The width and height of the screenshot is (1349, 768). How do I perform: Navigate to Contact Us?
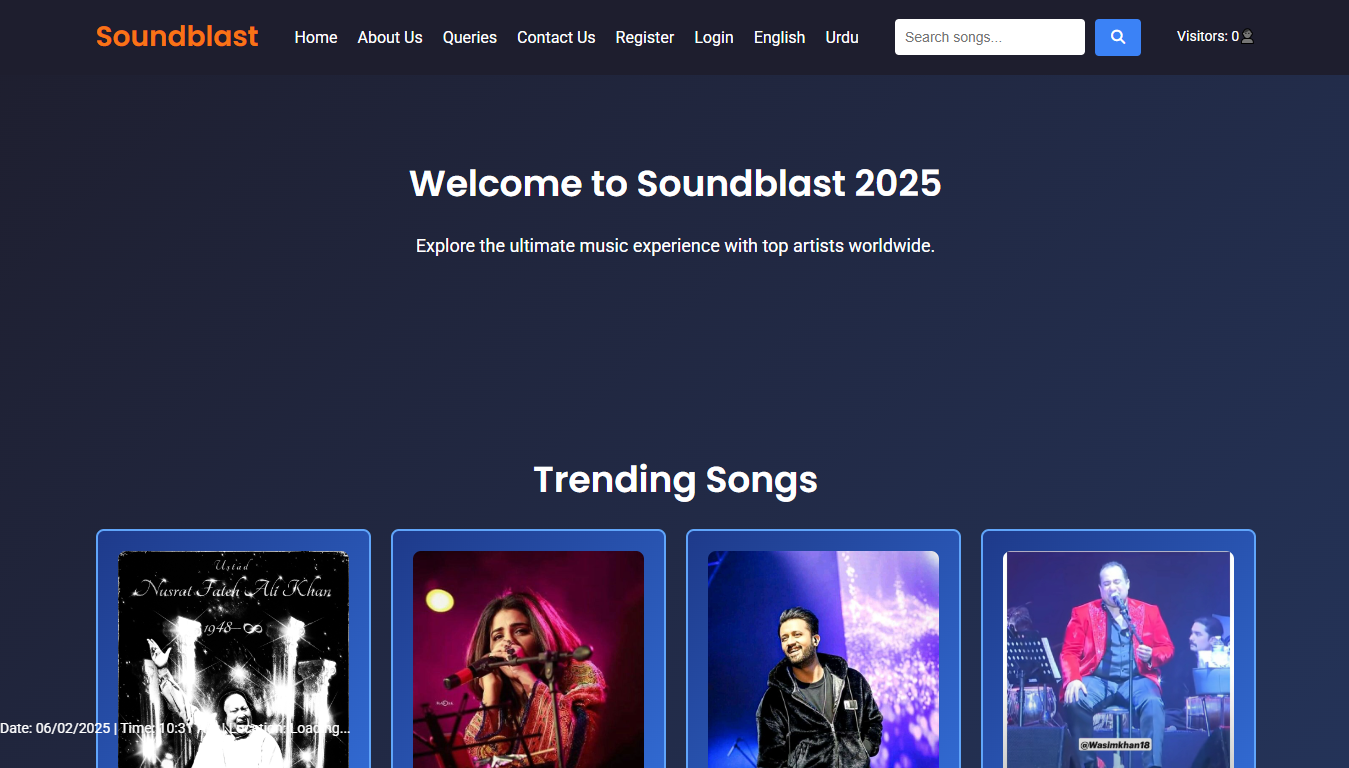click(556, 37)
